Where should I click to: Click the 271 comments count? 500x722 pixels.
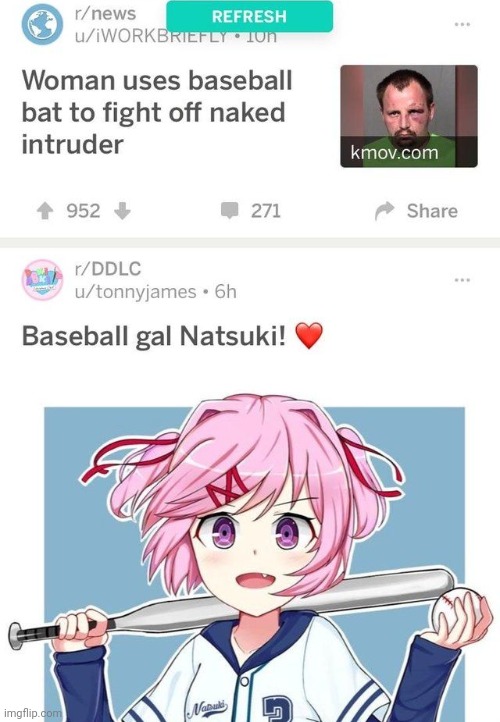pos(266,211)
